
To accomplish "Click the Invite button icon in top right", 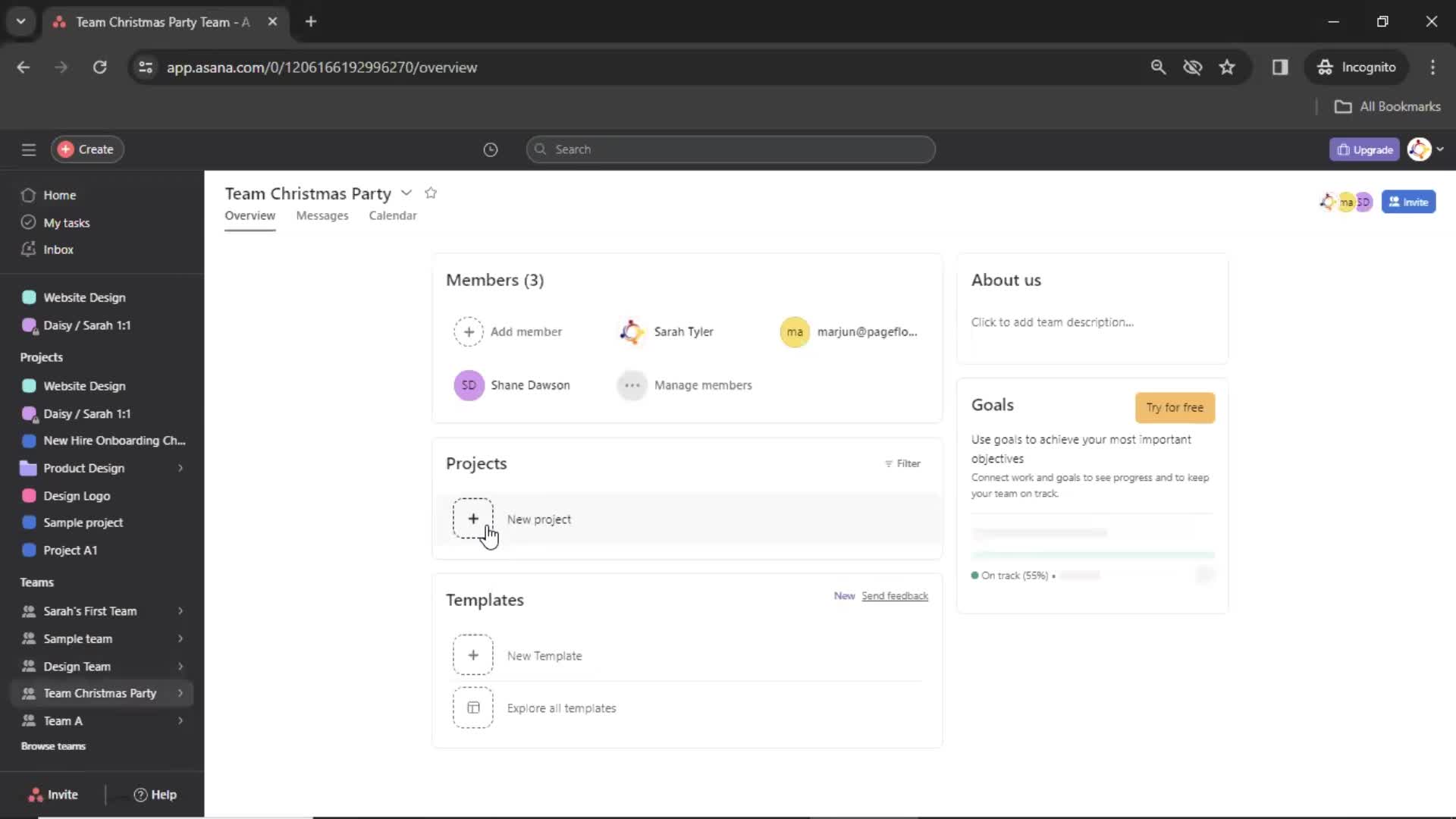I will 1408,201.
